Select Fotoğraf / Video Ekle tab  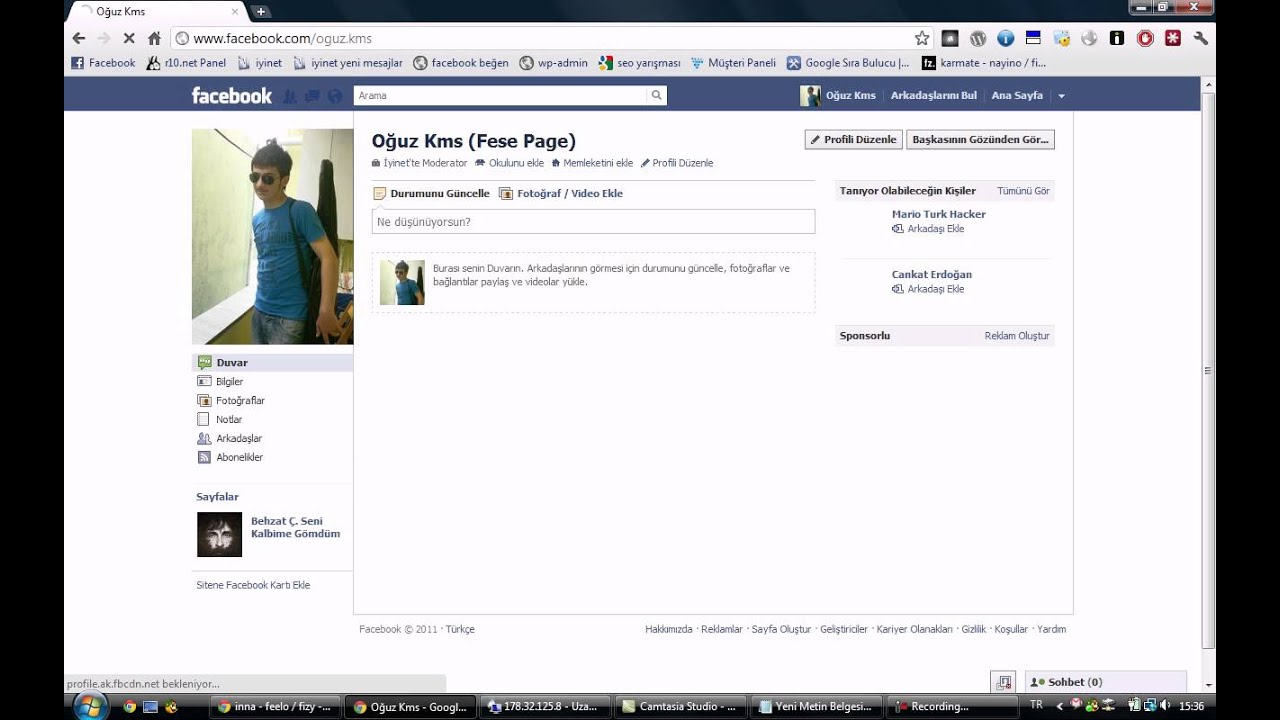(561, 193)
